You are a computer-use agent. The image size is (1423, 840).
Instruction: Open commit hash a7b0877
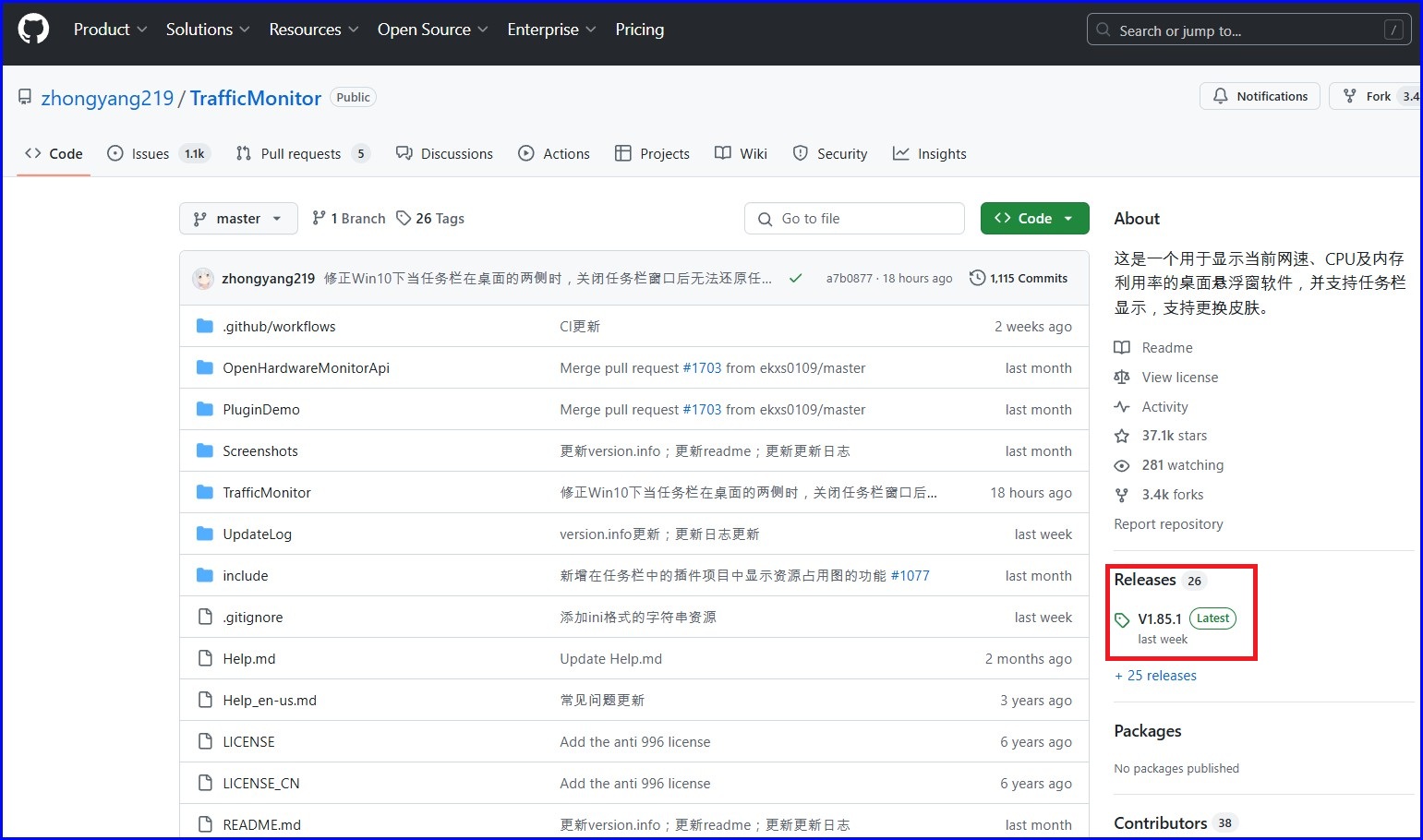849,278
